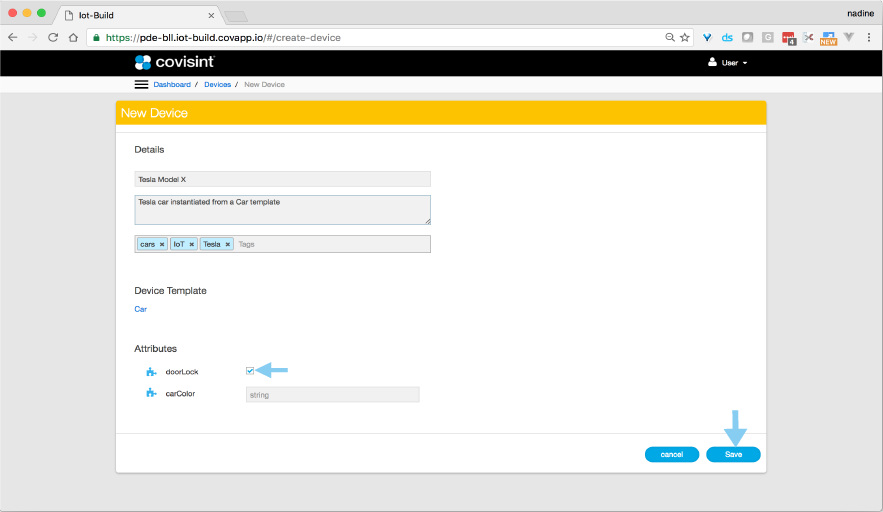Click the 'ds' browser extension icon
The width and height of the screenshot is (883, 512).
727,38
